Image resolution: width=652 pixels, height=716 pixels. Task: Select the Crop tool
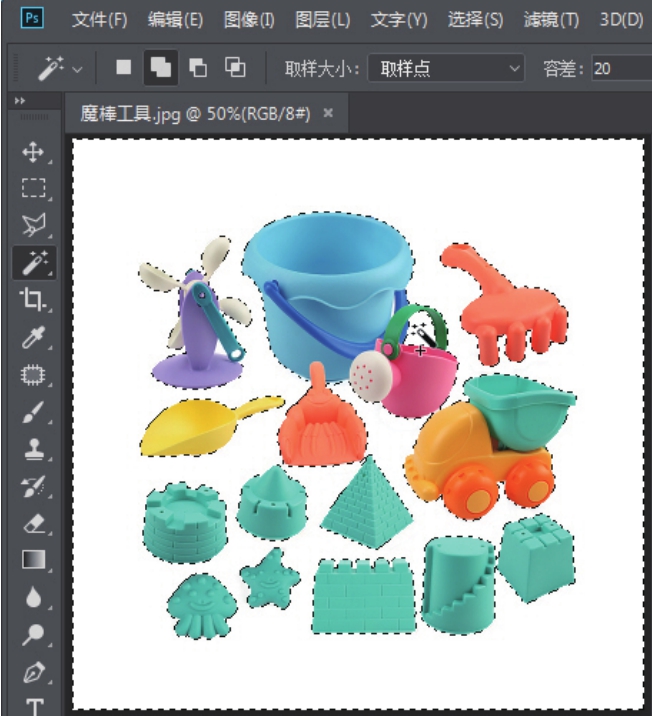click(x=32, y=300)
